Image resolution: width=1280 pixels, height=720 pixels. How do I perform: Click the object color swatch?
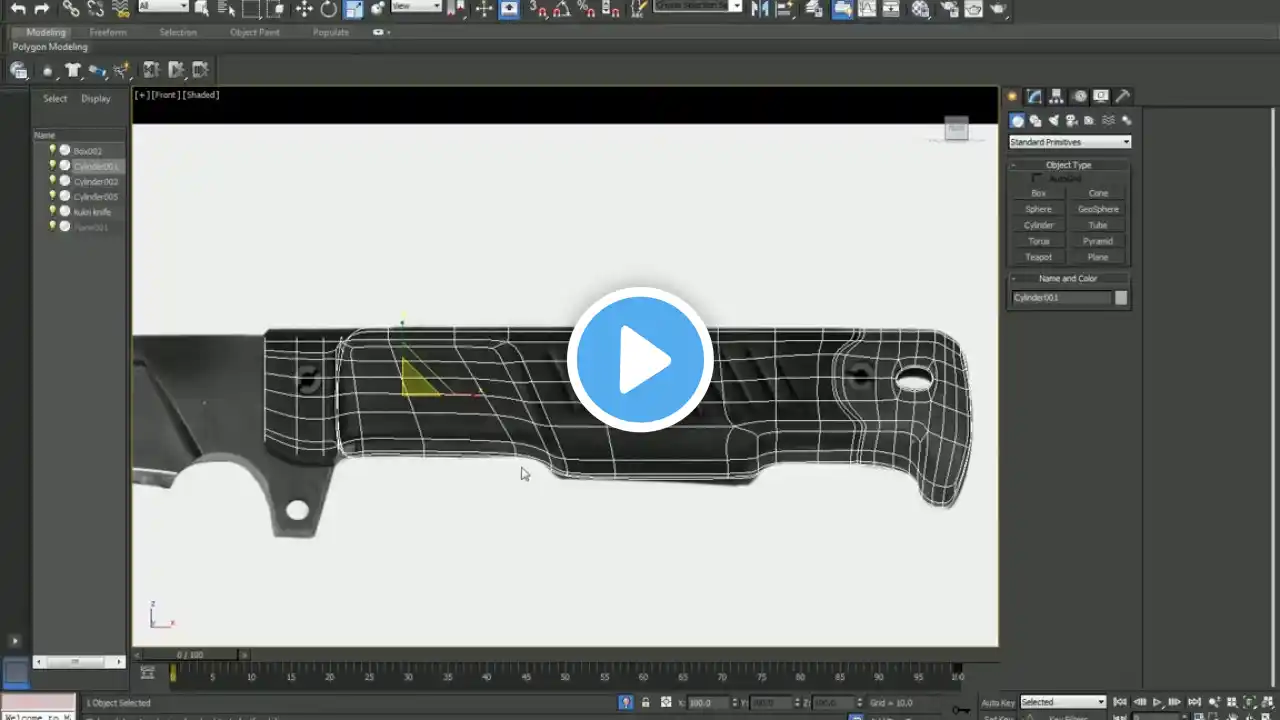click(x=1121, y=297)
